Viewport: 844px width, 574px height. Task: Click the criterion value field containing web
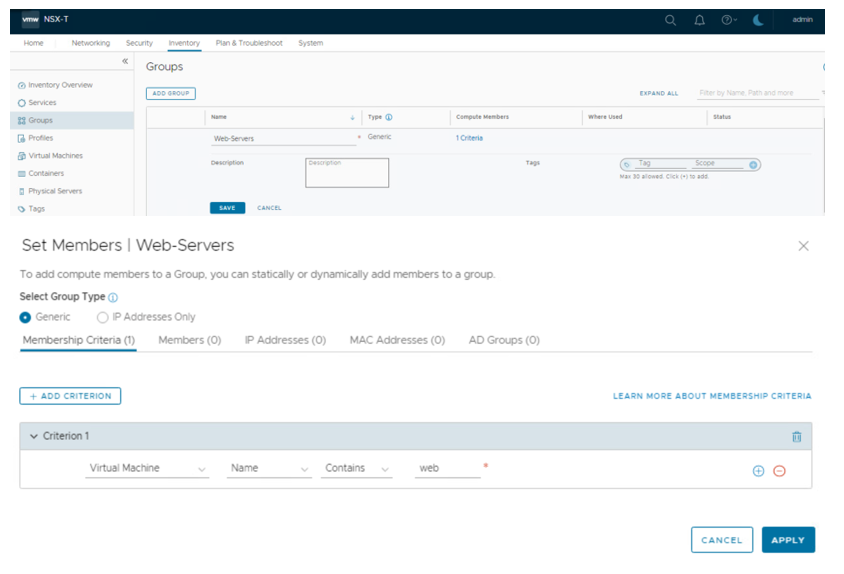click(x=447, y=468)
